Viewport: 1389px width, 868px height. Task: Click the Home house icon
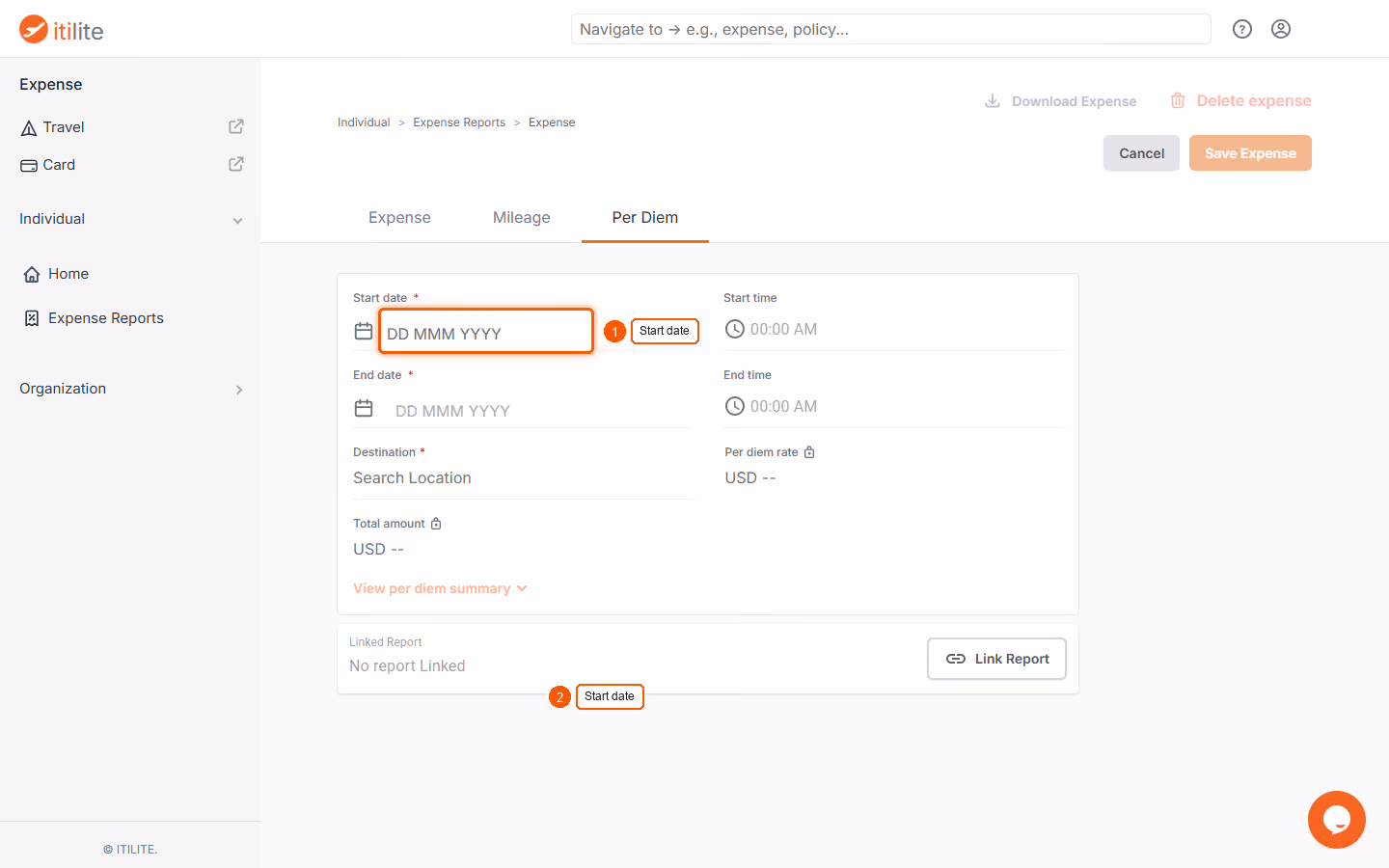coord(32,274)
